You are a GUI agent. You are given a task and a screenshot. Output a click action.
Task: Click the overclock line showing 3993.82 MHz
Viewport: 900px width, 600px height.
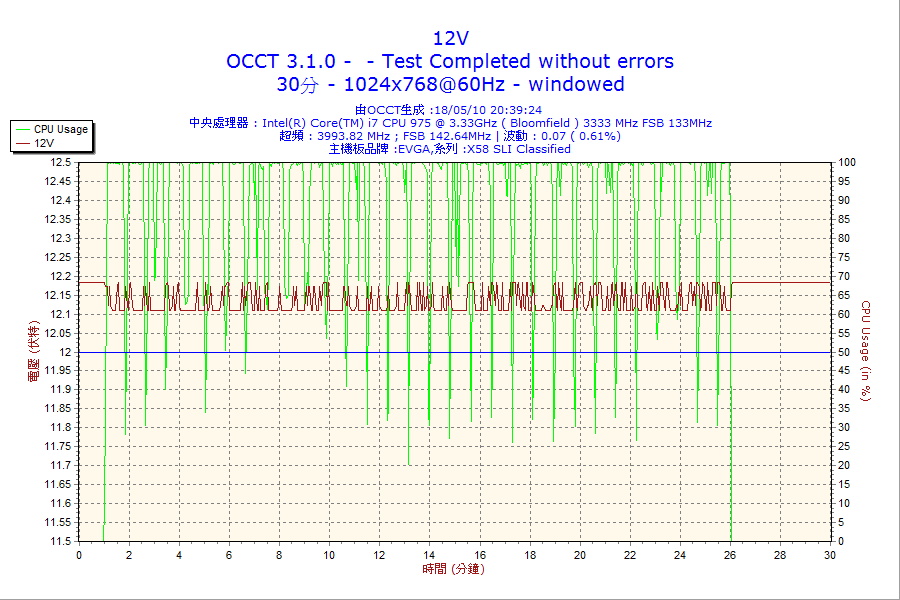click(x=450, y=136)
